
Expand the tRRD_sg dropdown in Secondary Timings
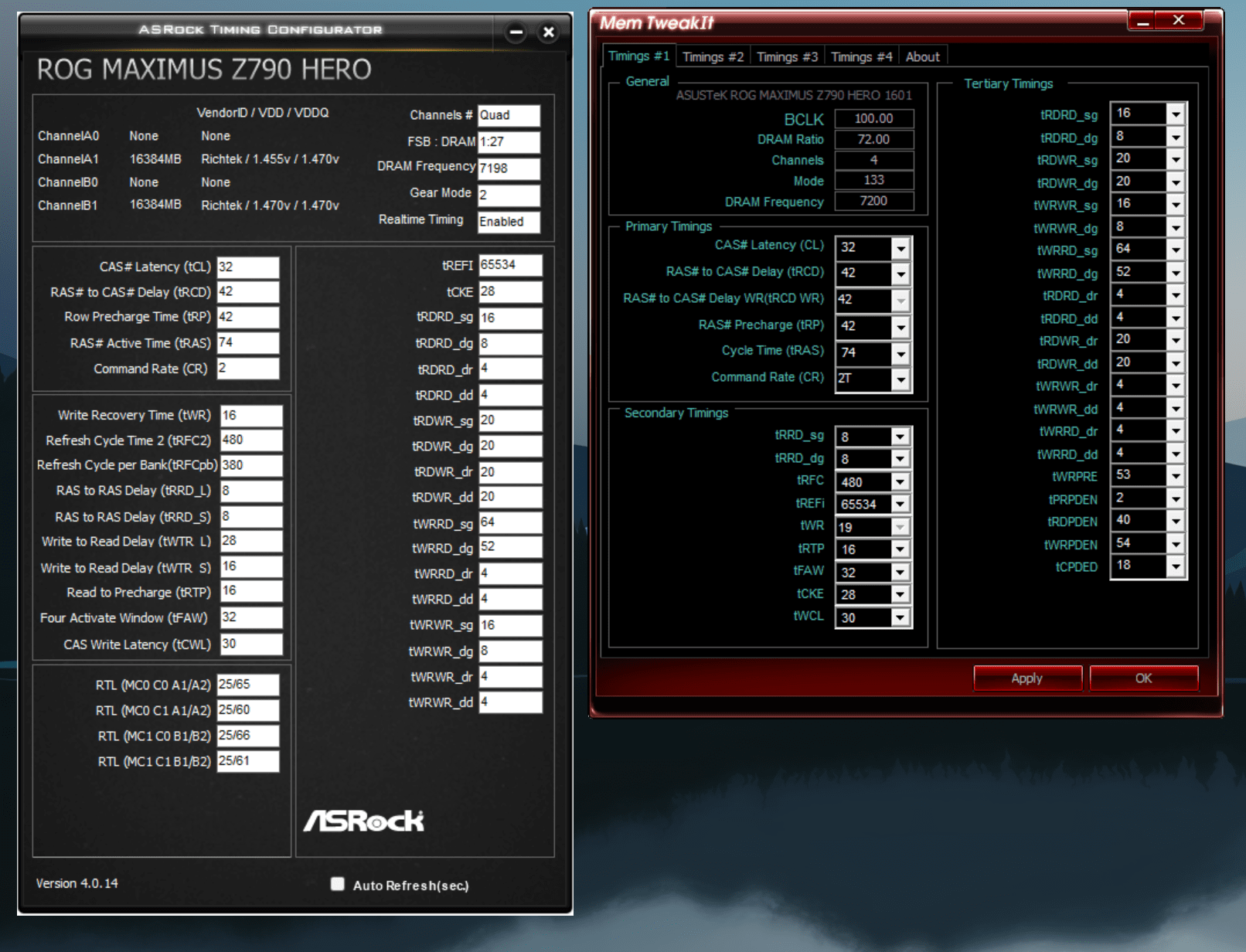point(900,437)
